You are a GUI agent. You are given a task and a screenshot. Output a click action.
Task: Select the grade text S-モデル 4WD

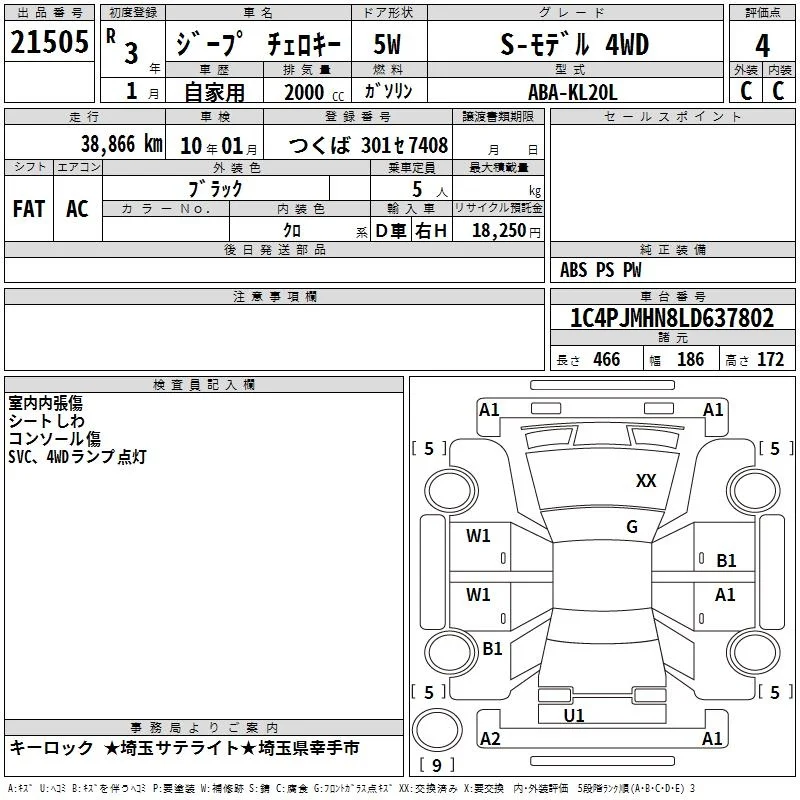pos(574,44)
